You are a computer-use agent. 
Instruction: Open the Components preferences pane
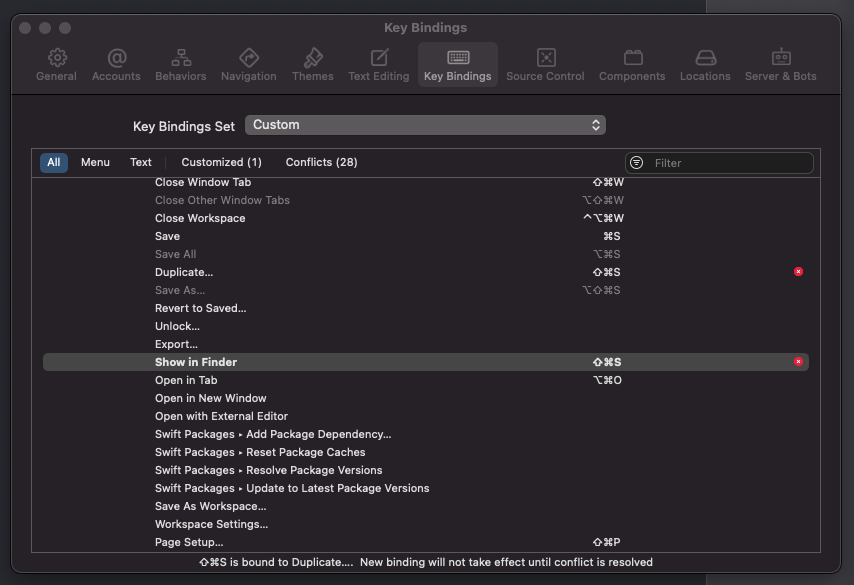[632, 65]
